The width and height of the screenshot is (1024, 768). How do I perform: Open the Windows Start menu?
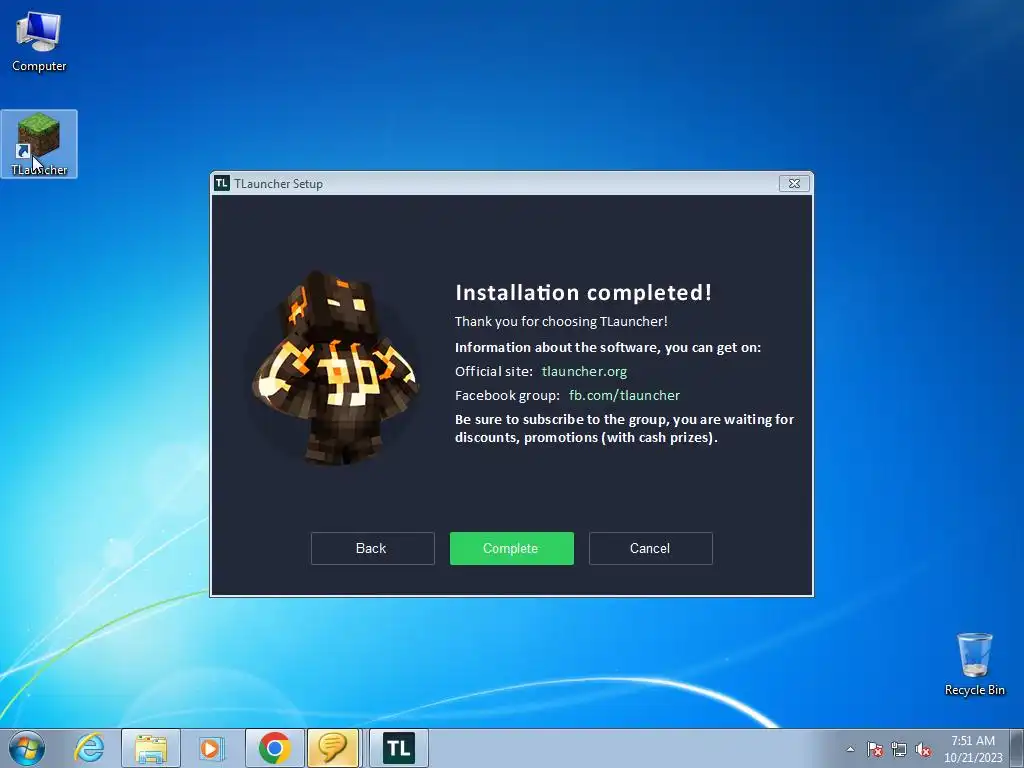pos(27,748)
